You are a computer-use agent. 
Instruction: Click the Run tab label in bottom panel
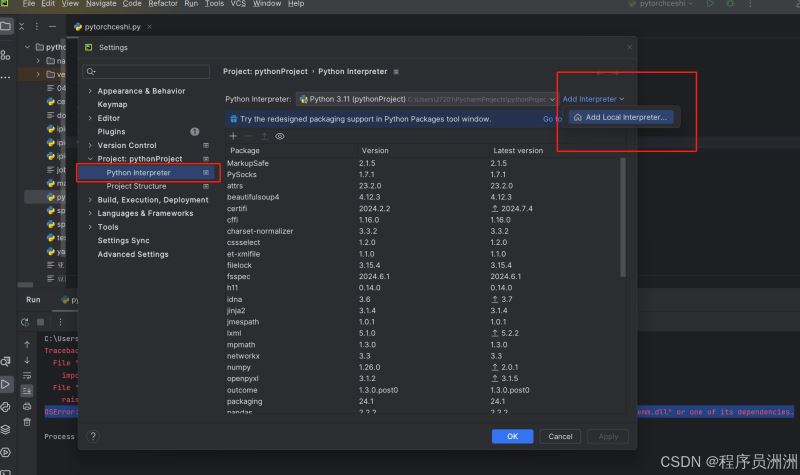coord(33,299)
